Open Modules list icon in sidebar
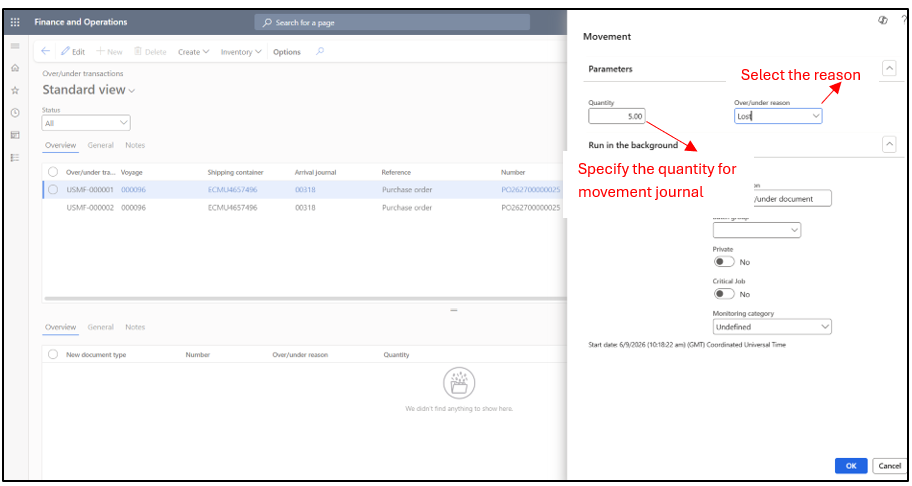Image resolution: width=912 pixels, height=486 pixels. pyautogui.click(x=15, y=158)
